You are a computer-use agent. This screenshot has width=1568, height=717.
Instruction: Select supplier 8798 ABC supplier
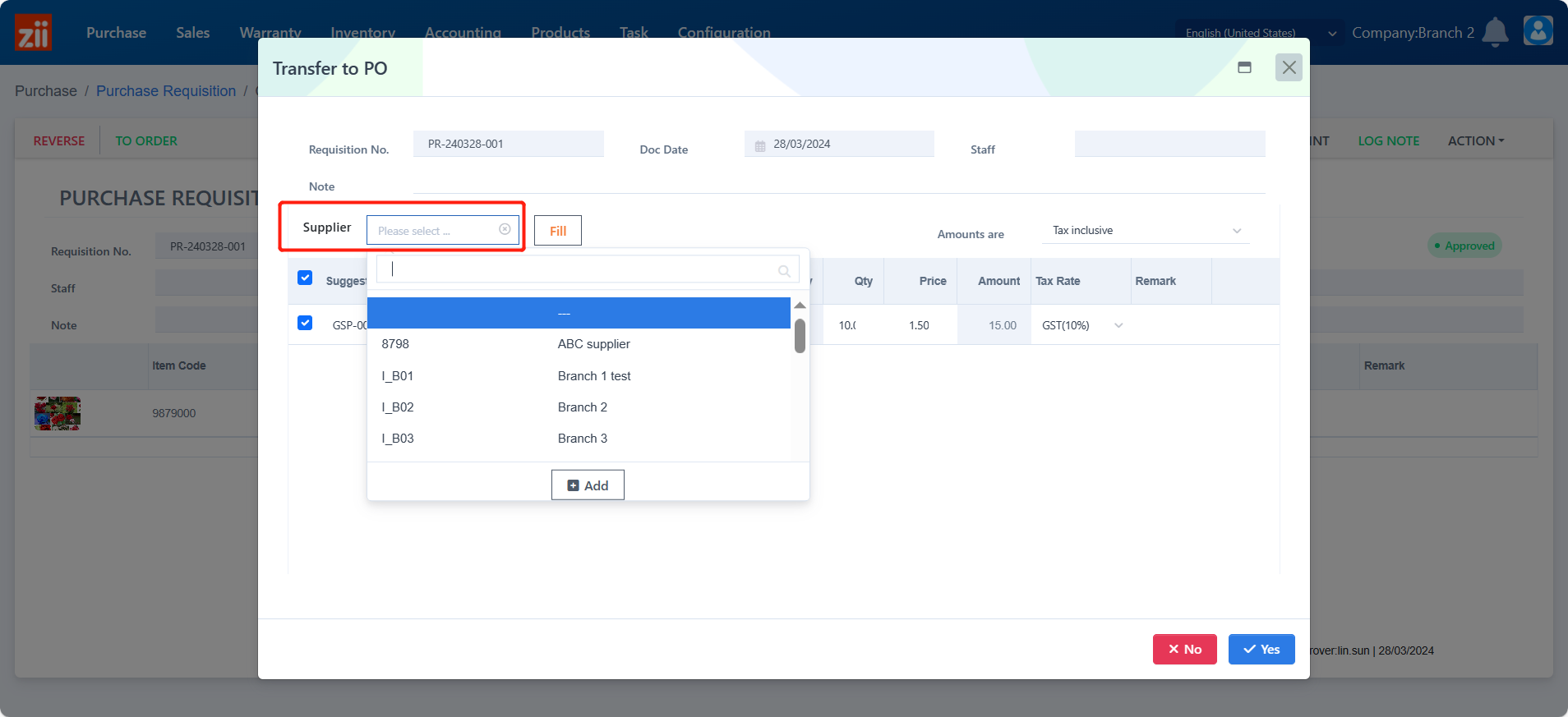point(579,344)
